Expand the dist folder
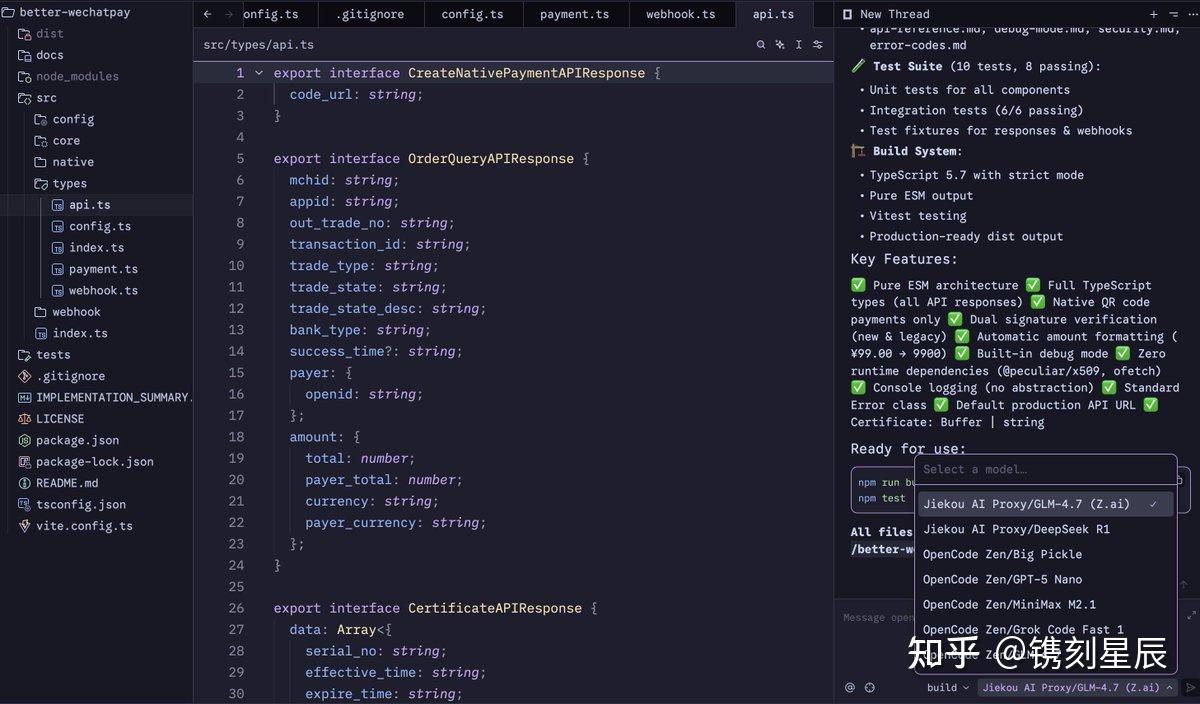Screen dimensions: 1200x704 (x=41, y=34)
